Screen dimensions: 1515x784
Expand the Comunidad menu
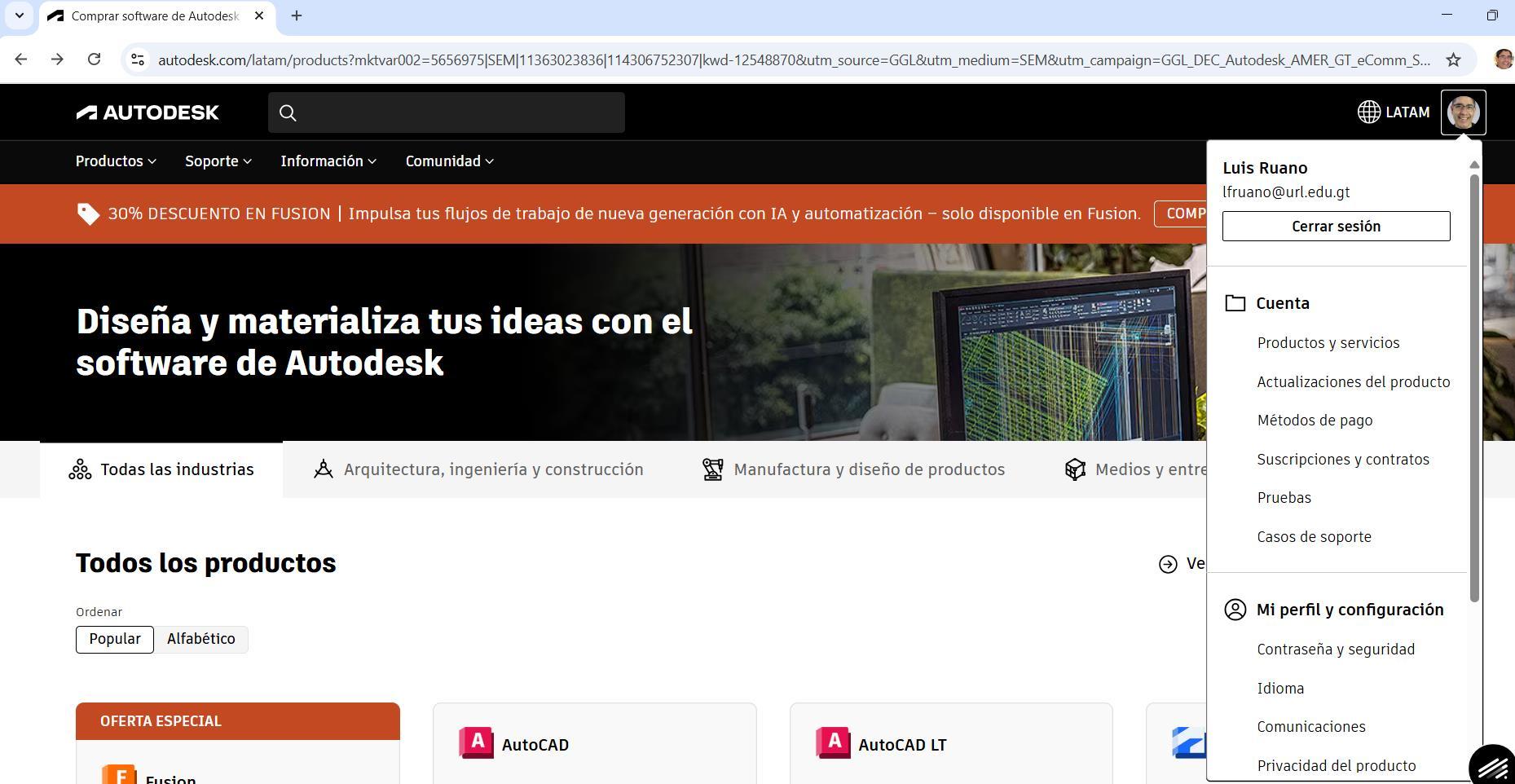(x=450, y=161)
